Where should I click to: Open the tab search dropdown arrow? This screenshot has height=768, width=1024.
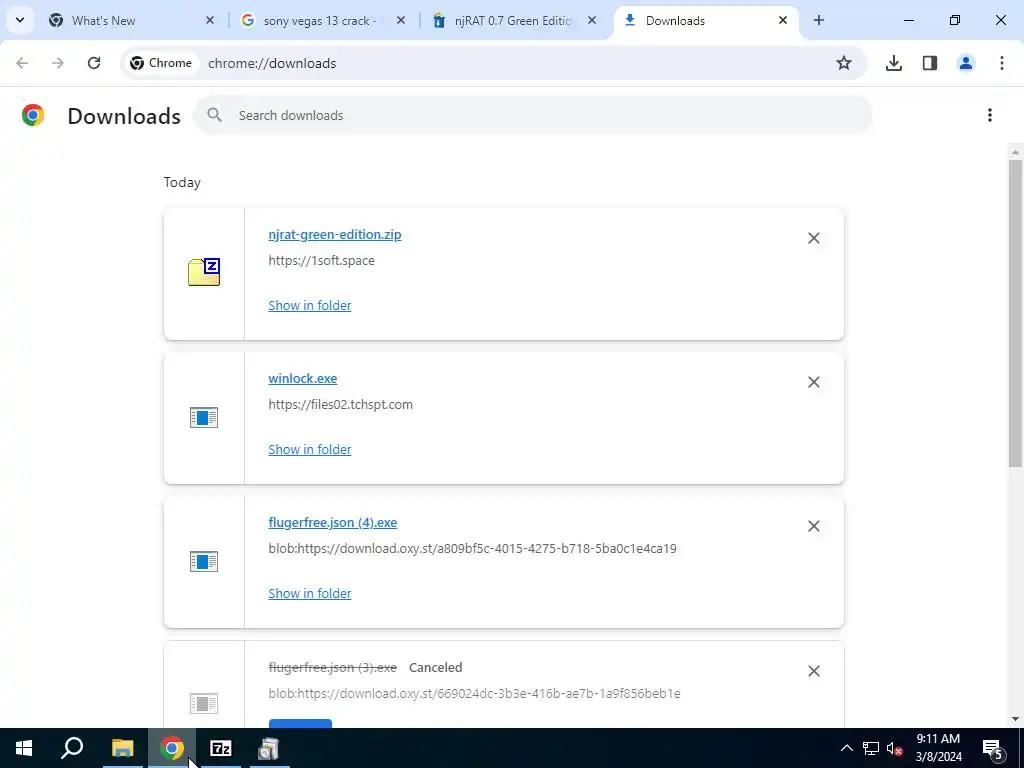click(20, 20)
